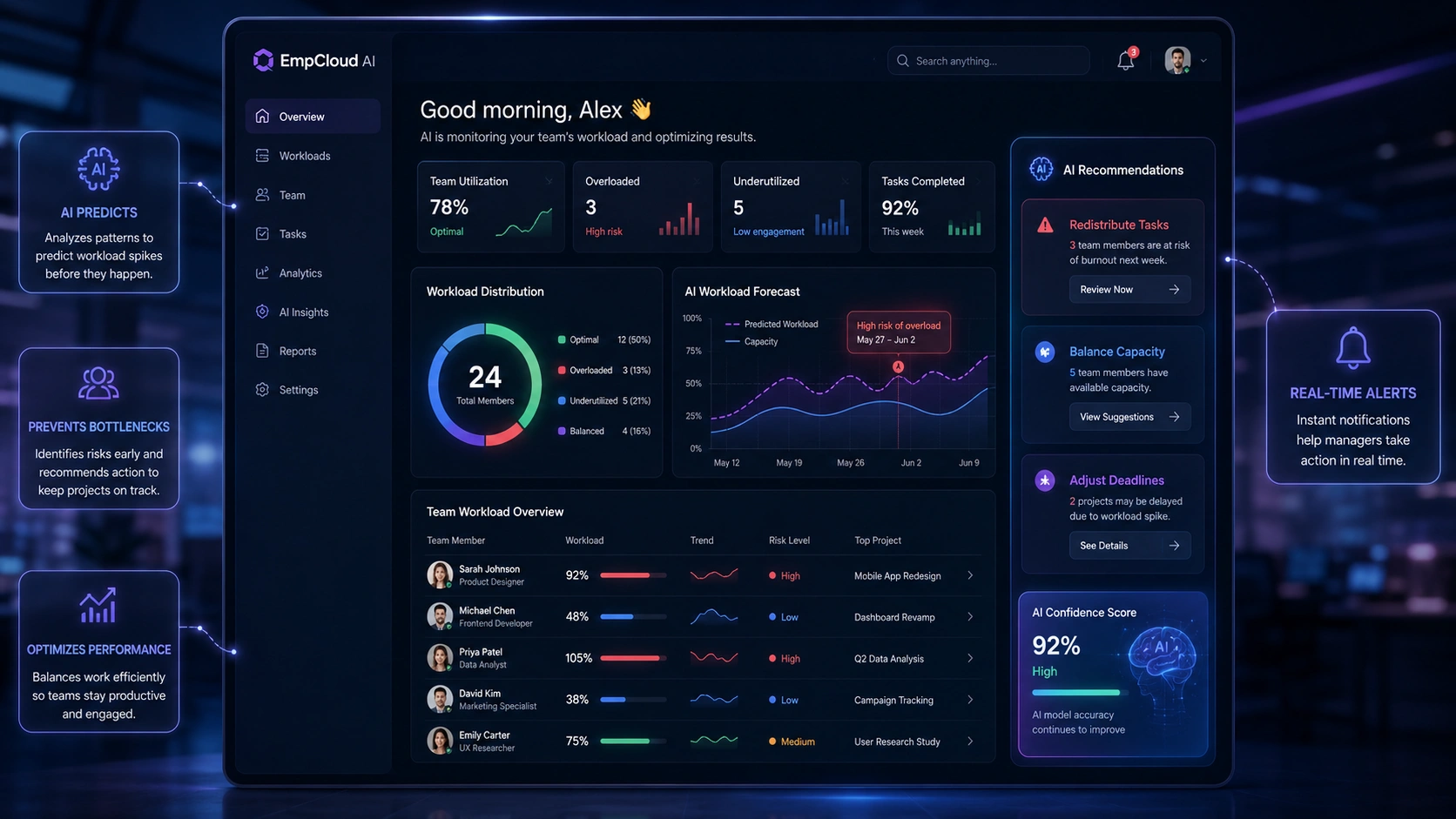
Task: Click David Kim's trend sparkline
Action: click(714, 699)
